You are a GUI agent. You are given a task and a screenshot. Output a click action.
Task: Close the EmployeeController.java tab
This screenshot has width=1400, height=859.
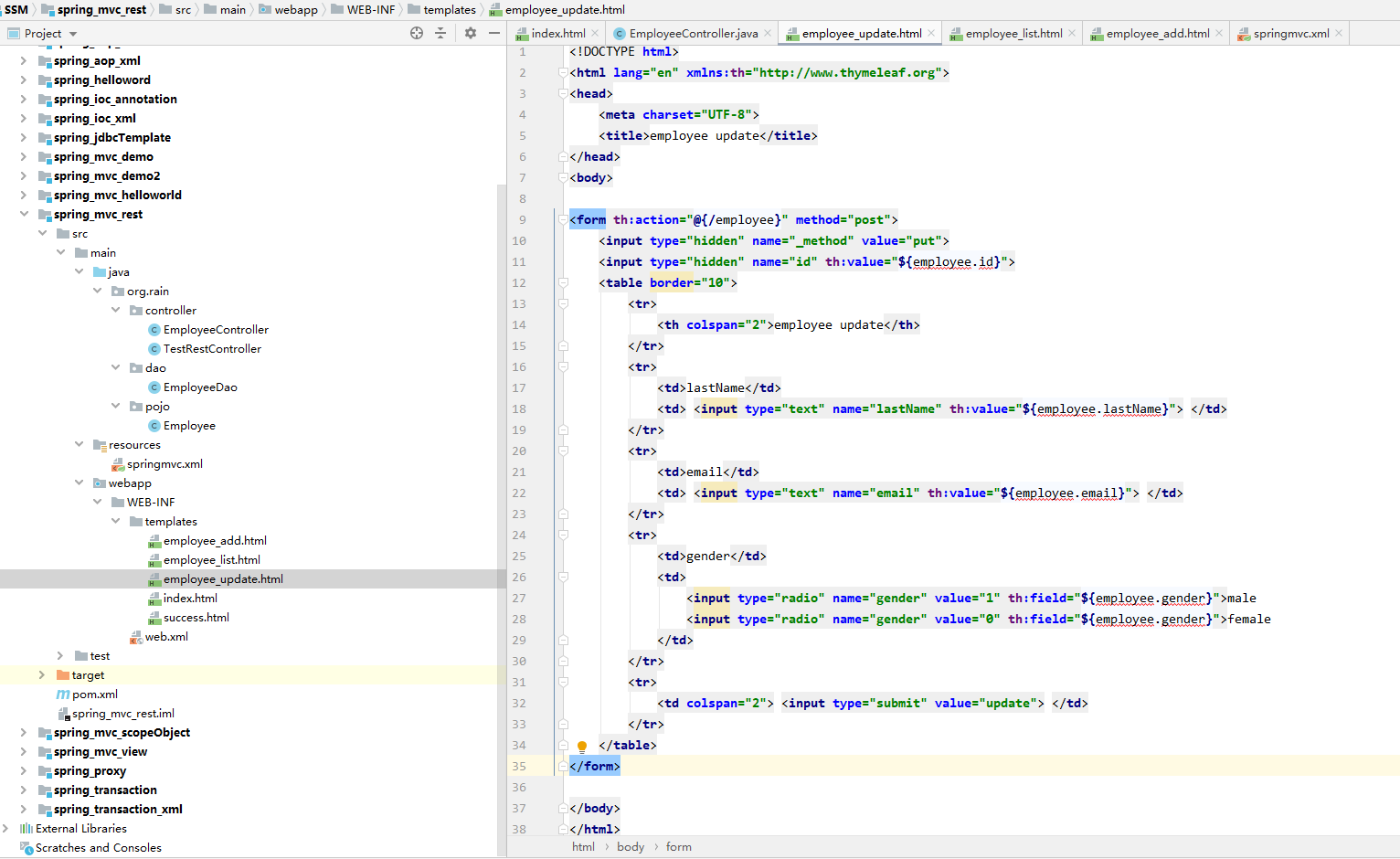click(768, 33)
